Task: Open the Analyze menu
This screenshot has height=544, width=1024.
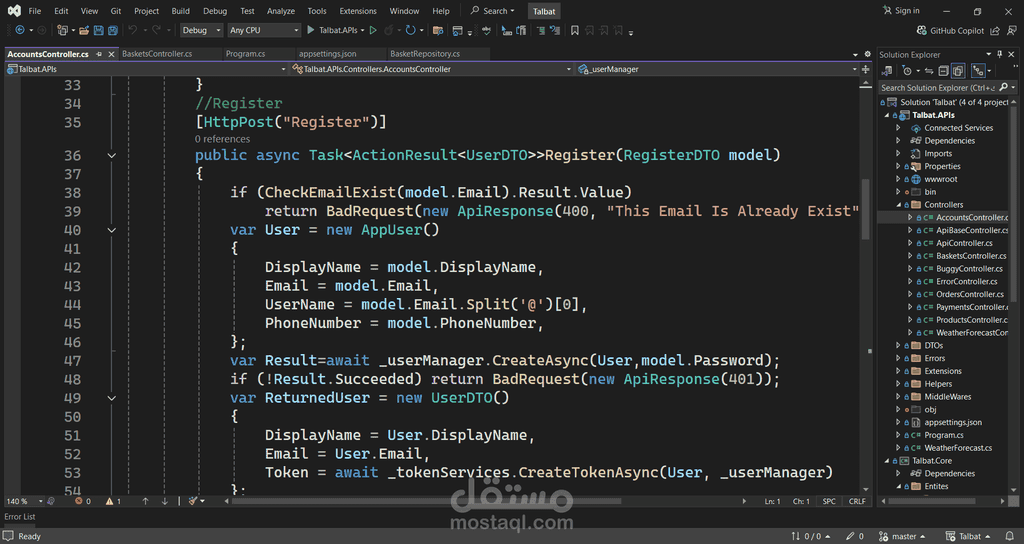Action: tap(281, 11)
